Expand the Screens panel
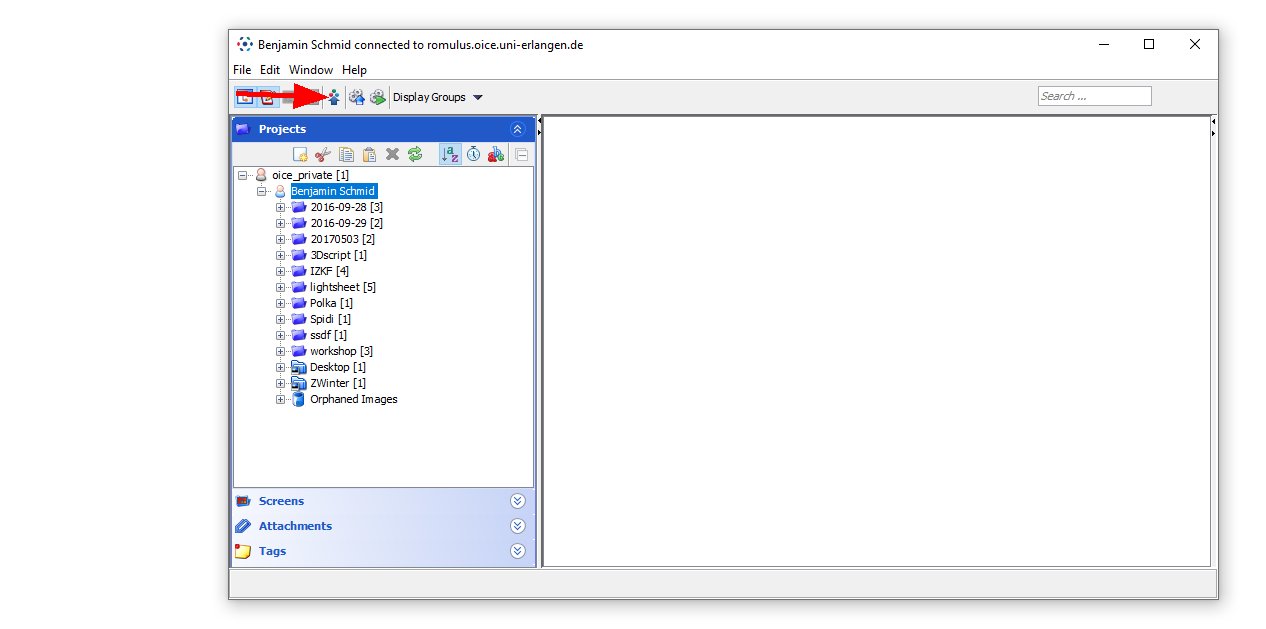 pyautogui.click(x=517, y=501)
